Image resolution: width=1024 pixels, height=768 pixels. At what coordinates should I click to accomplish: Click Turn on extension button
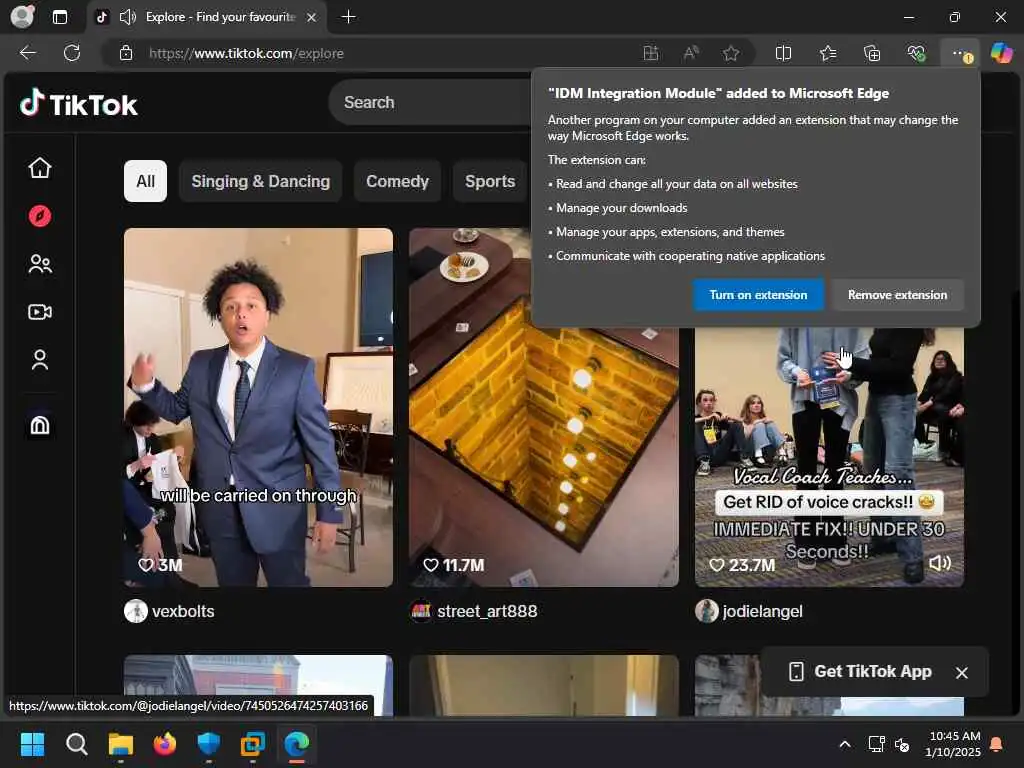point(758,295)
